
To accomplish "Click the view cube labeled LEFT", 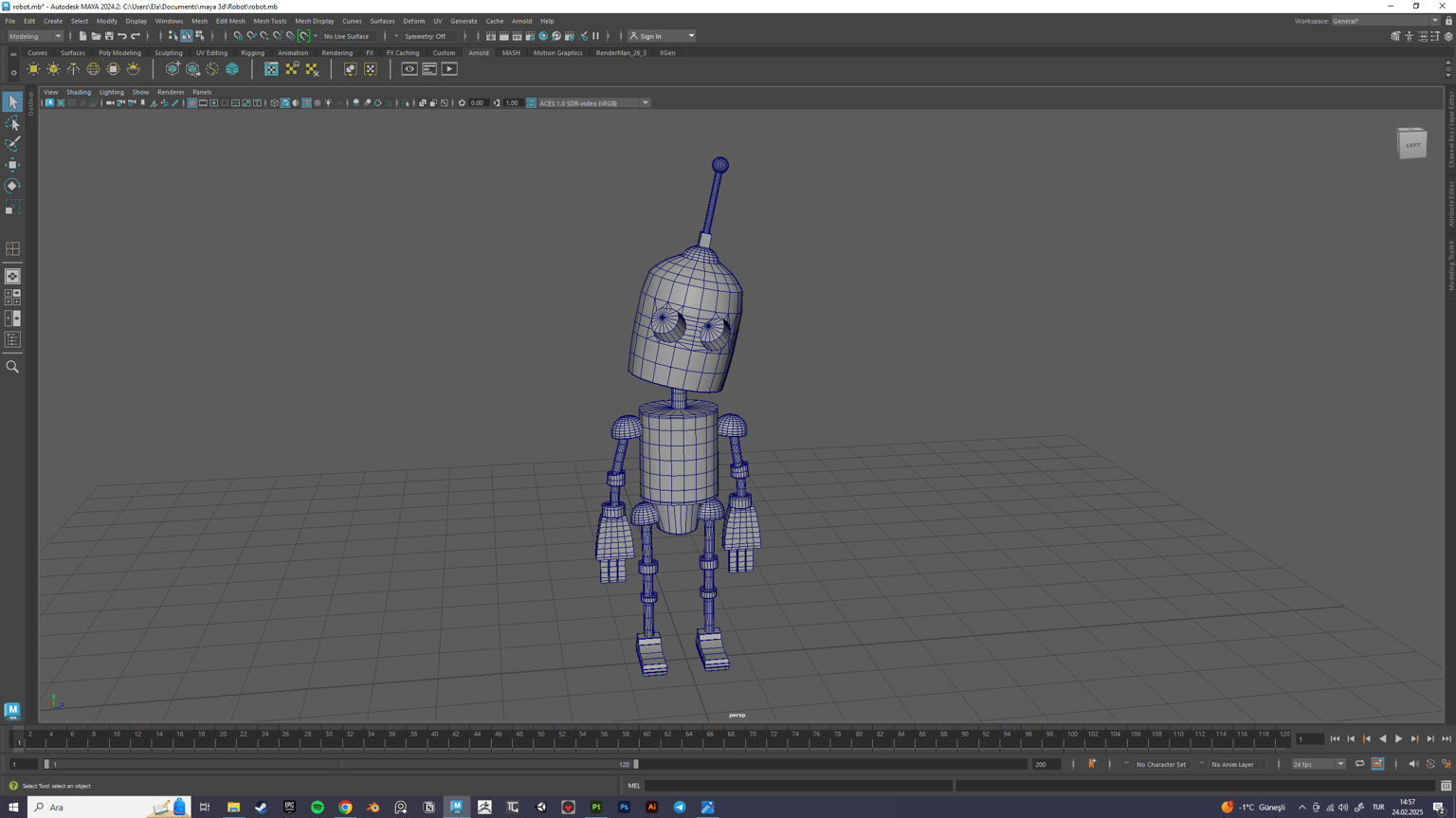I will (x=1411, y=144).
